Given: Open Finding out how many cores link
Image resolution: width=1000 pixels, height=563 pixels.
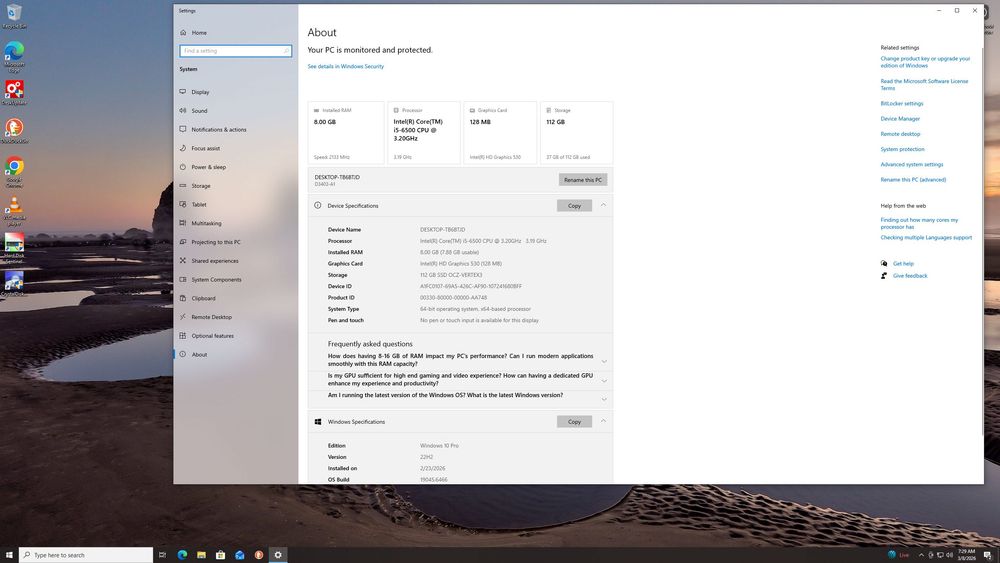Looking at the screenshot, I should coord(919,223).
